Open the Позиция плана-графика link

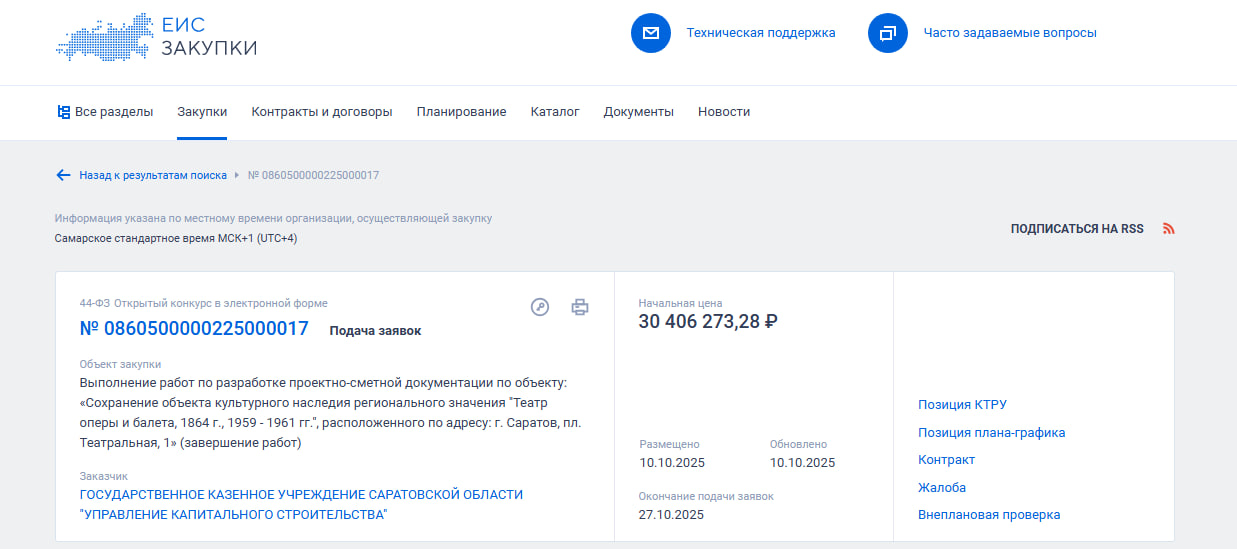(992, 433)
